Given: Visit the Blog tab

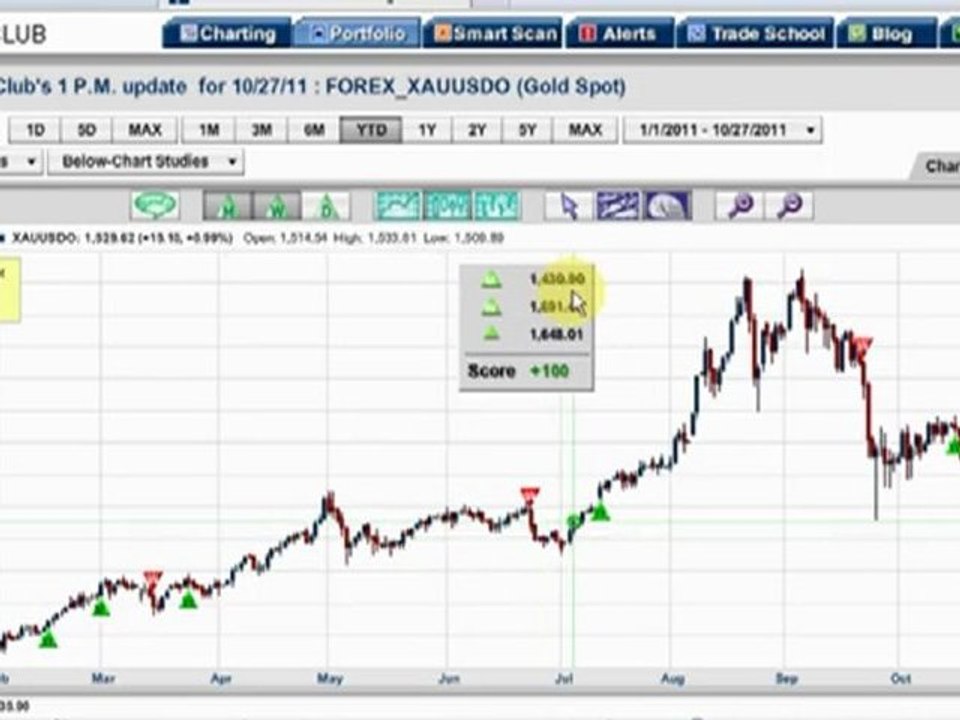Looking at the screenshot, I should pos(887,34).
